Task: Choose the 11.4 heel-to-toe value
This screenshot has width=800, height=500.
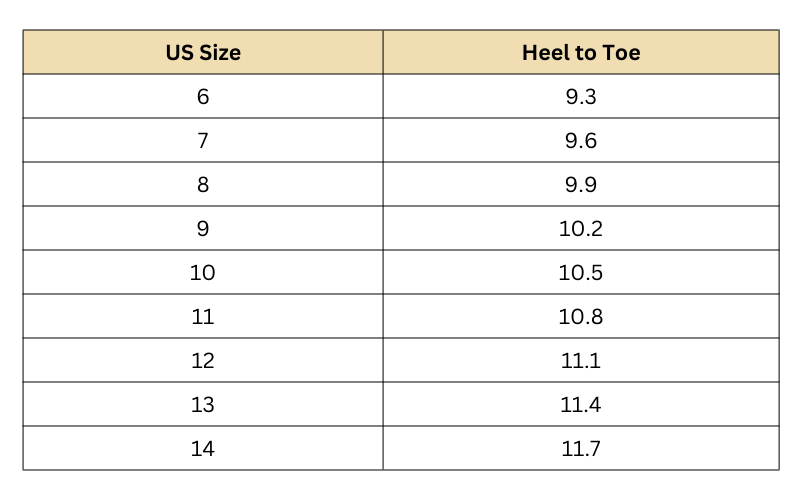Action: tap(581, 405)
